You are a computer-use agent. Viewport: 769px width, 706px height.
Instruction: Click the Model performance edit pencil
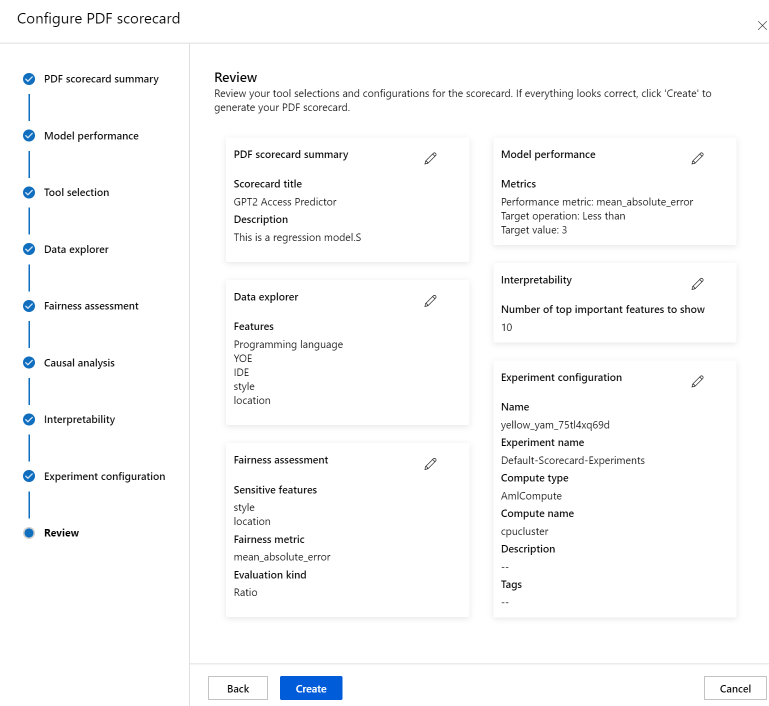coord(698,158)
